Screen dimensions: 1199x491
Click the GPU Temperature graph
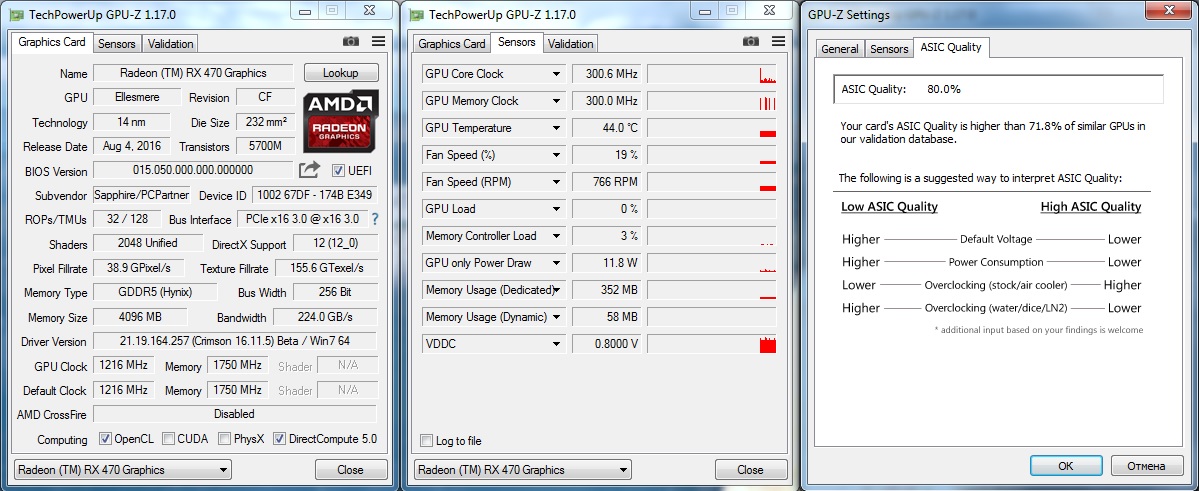click(712, 128)
